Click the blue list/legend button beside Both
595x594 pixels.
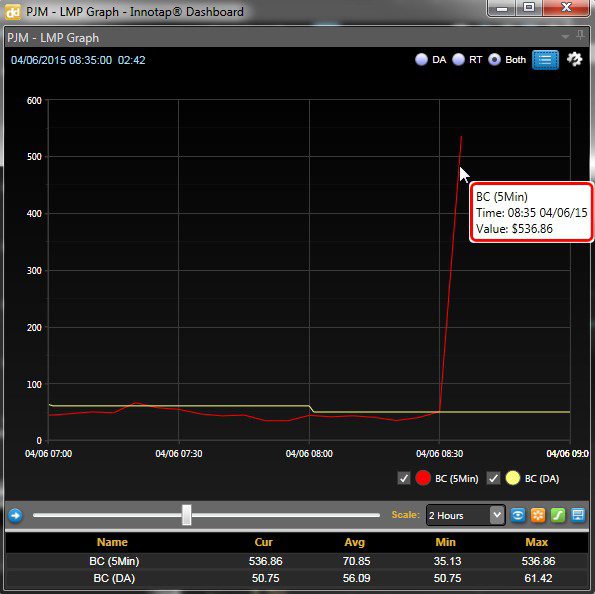[545, 60]
